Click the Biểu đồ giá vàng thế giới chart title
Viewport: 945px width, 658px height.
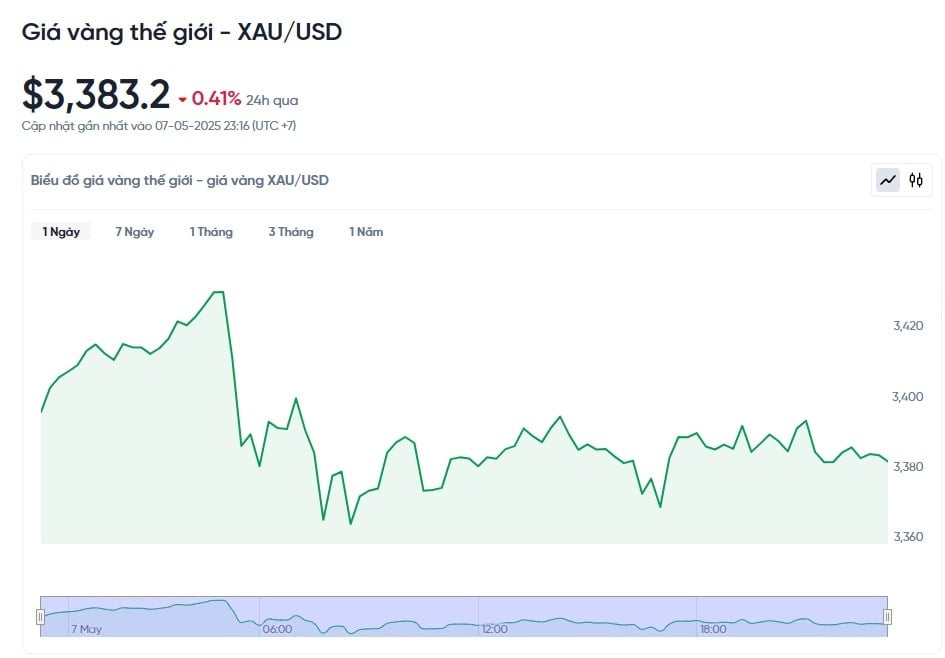[x=180, y=180]
